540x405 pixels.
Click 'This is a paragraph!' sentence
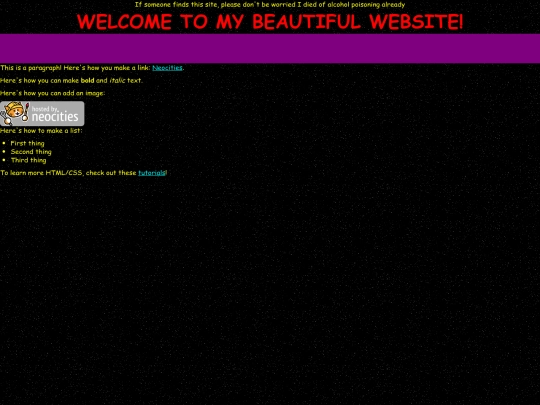tap(31, 68)
